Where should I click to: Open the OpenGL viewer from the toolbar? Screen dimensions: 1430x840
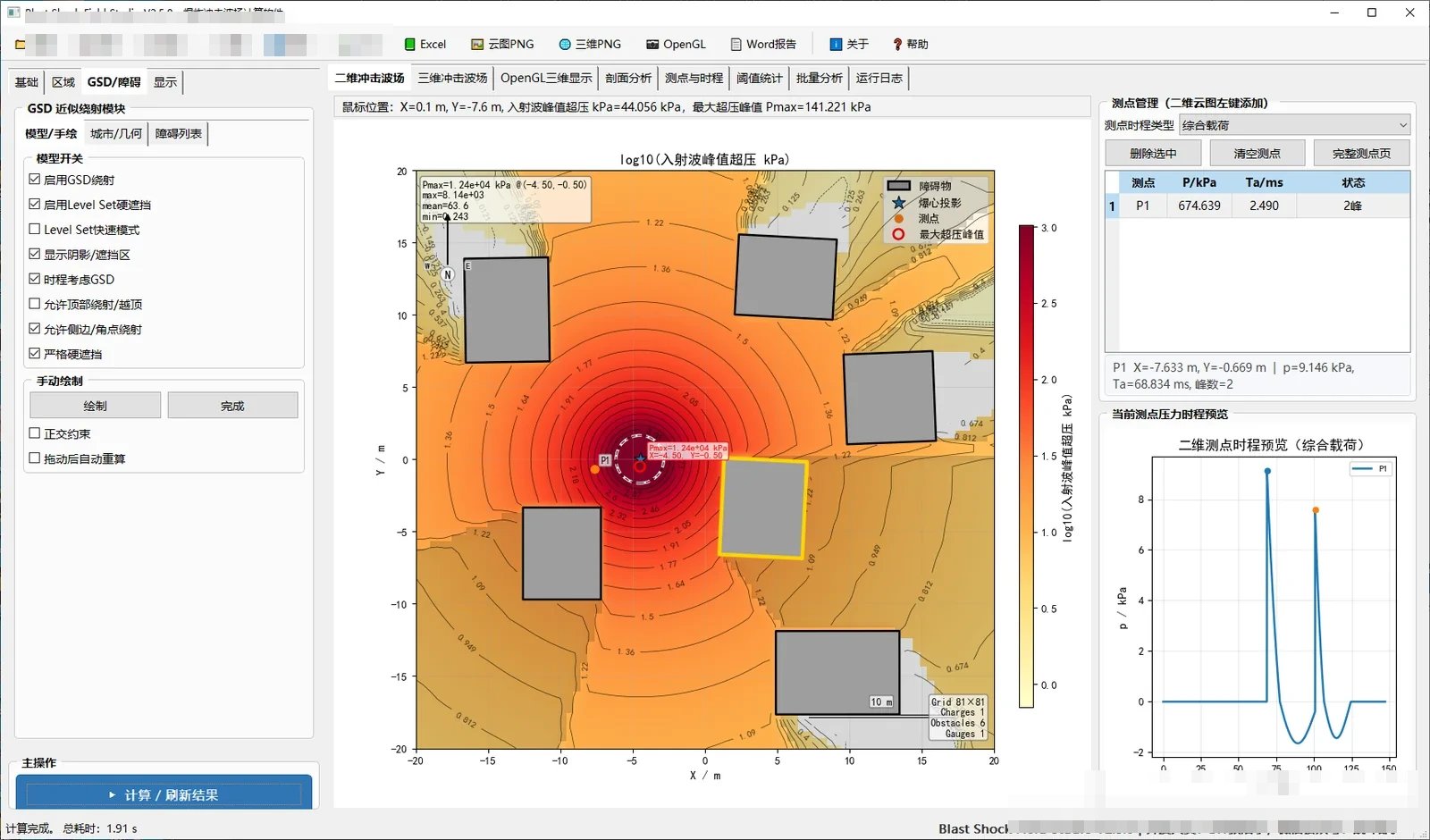tap(676, 44)
